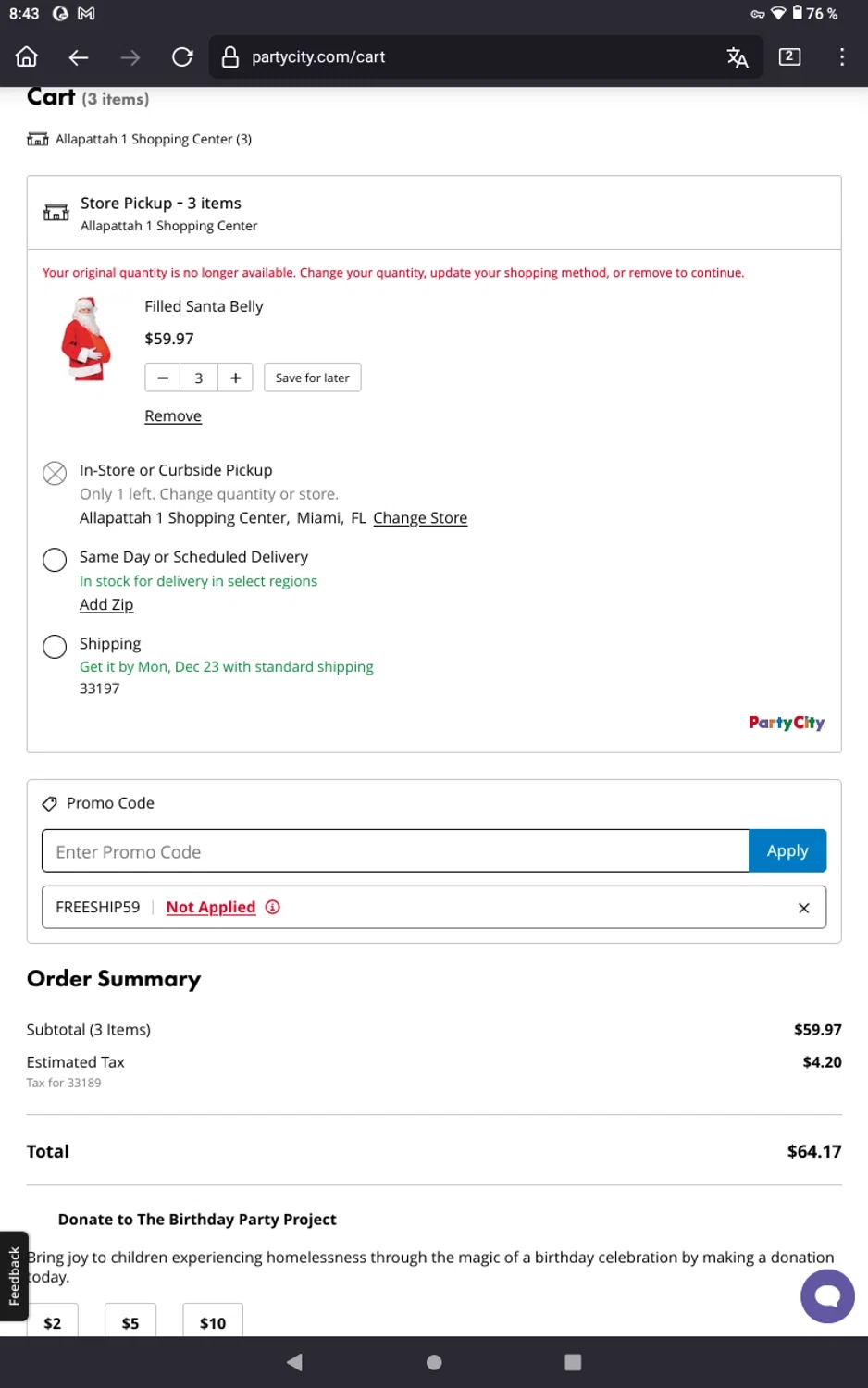This screenshot has height=1388, width=868.
Task: Open the Filled Santa Belly product thumbnail
Action: [x=86, y=339]
